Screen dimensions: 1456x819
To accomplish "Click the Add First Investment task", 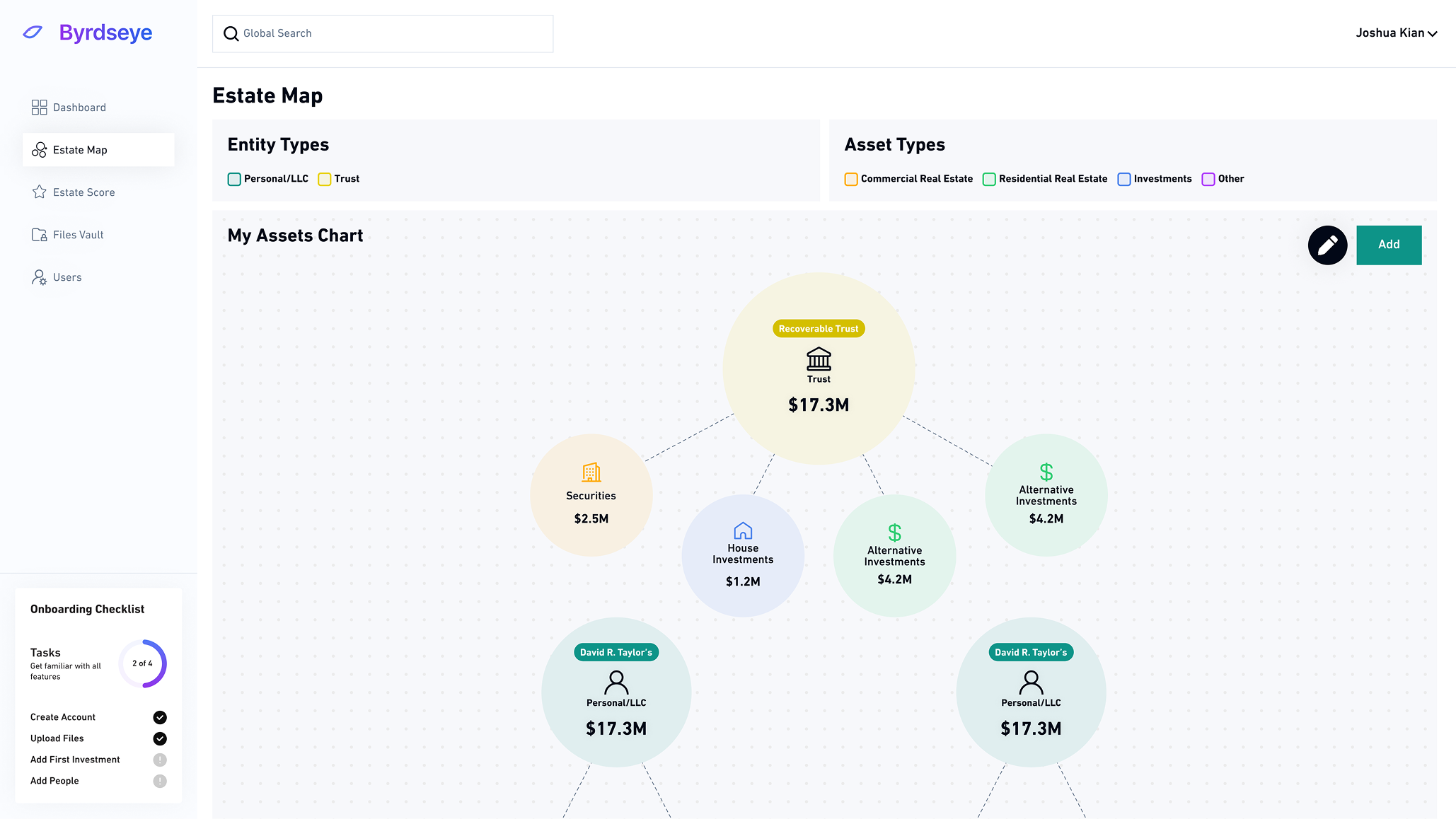I will [75, 760].
